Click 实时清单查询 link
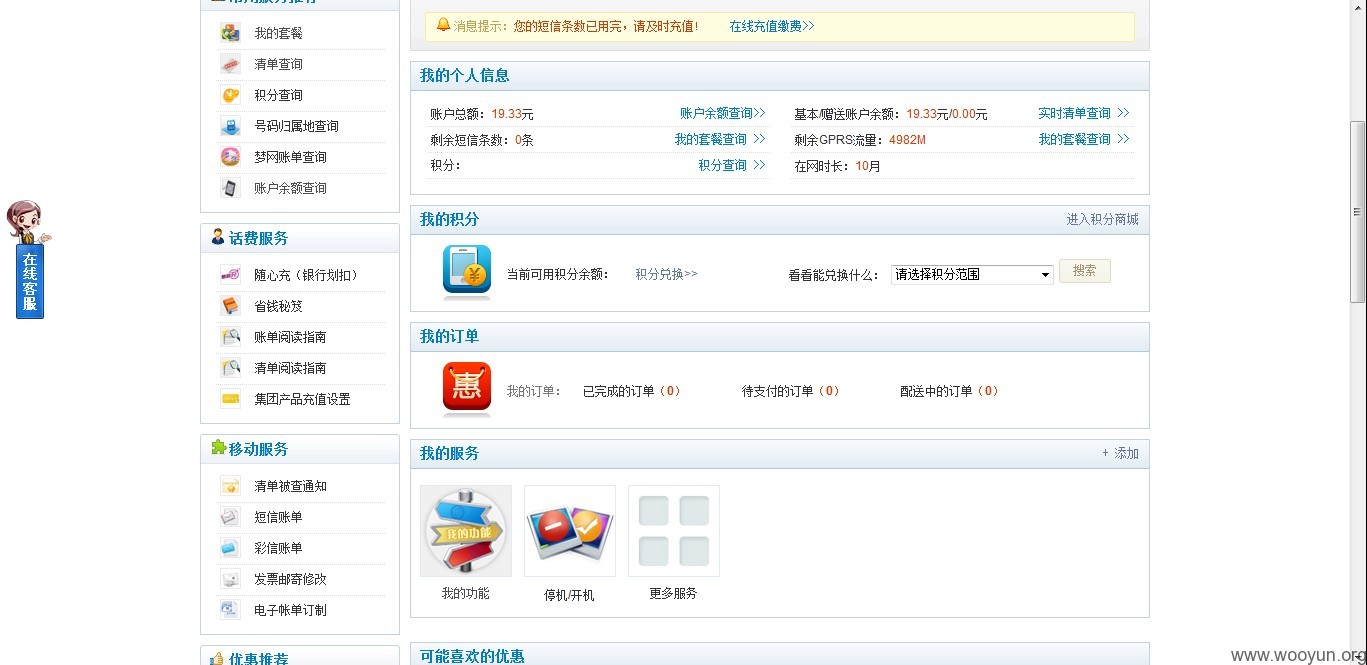The width and height of the screenshot is (1367, 665). coord(1083,113)
